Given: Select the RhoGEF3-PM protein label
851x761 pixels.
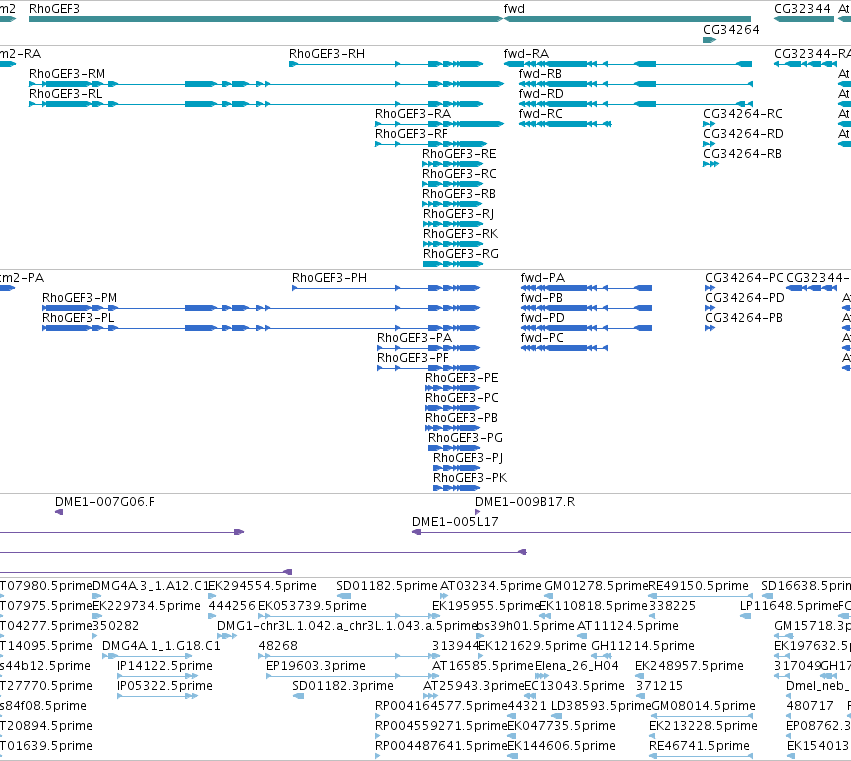Looking at the screenshot, I should [80, 298].
